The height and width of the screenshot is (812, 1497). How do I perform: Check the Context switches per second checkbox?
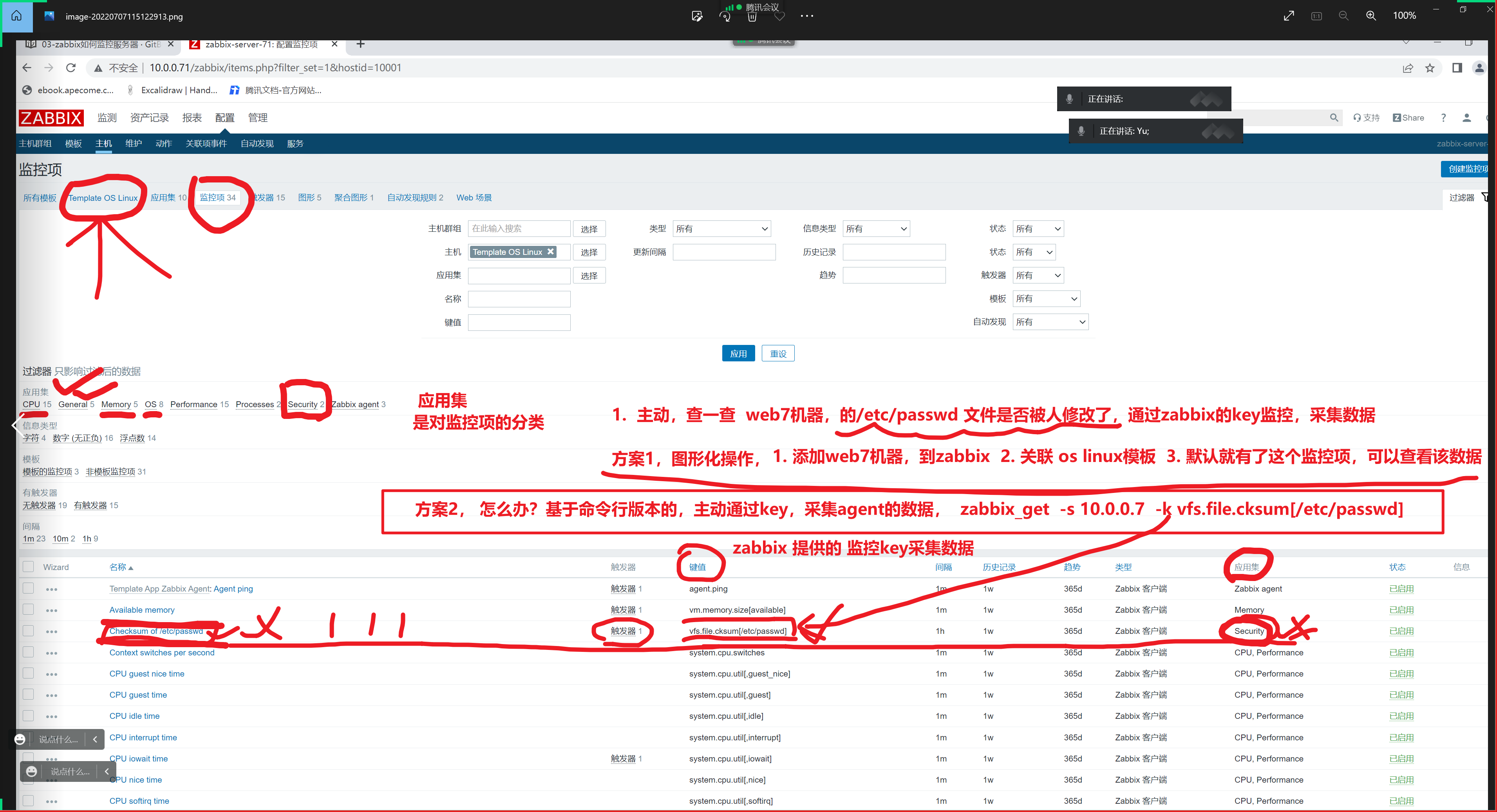tap(28, 652)
